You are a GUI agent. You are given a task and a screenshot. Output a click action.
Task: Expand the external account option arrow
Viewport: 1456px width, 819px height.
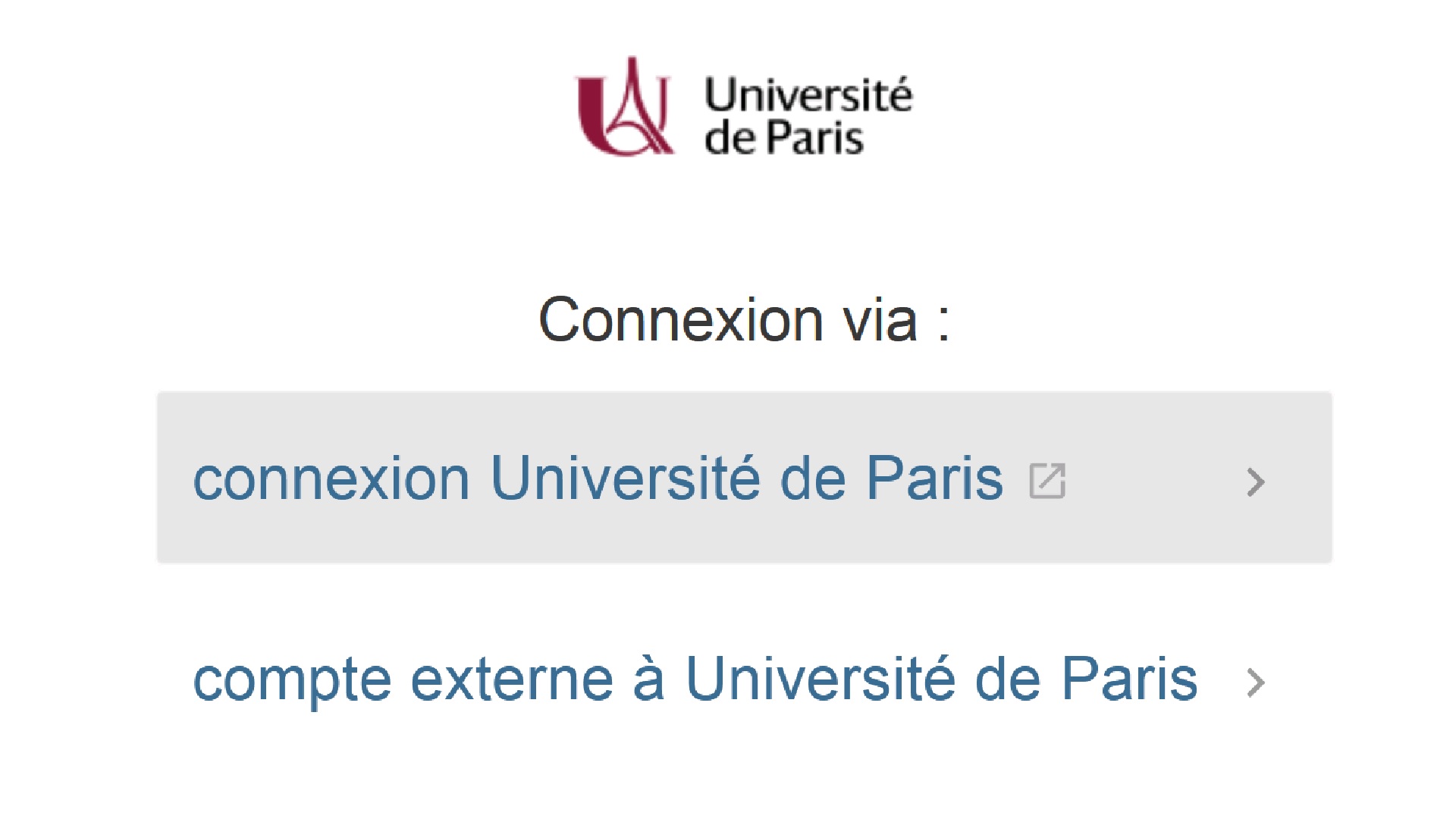(x=1256, y=682)
